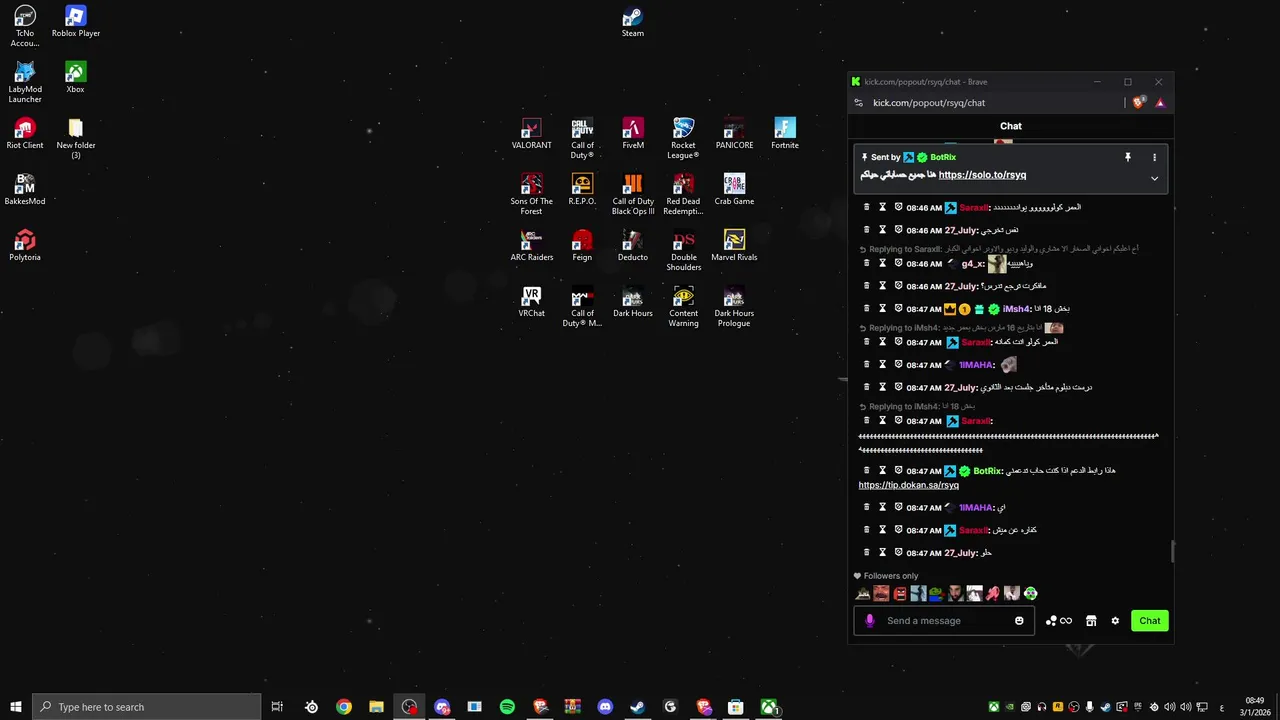Type in the Send a message field
Screen dimensions: 1280x720
tap(945, 621)
